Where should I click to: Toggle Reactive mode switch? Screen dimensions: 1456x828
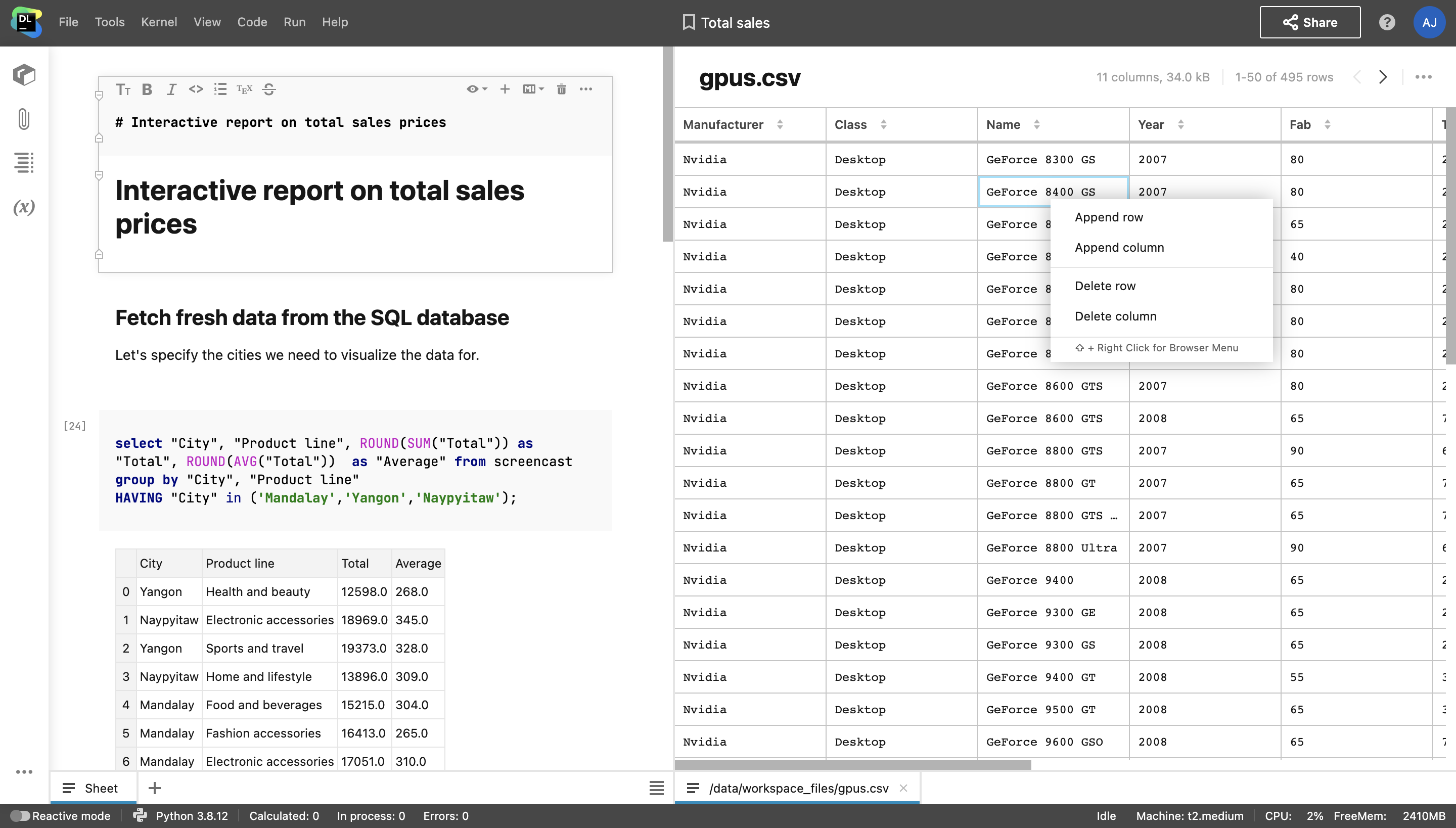pos(20,815)
